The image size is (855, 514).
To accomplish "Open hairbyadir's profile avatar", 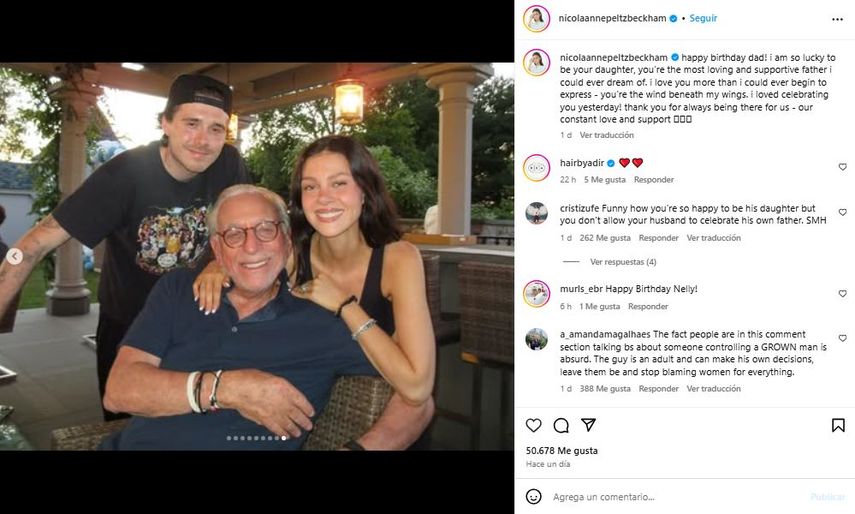I will [x=537, y=167].
